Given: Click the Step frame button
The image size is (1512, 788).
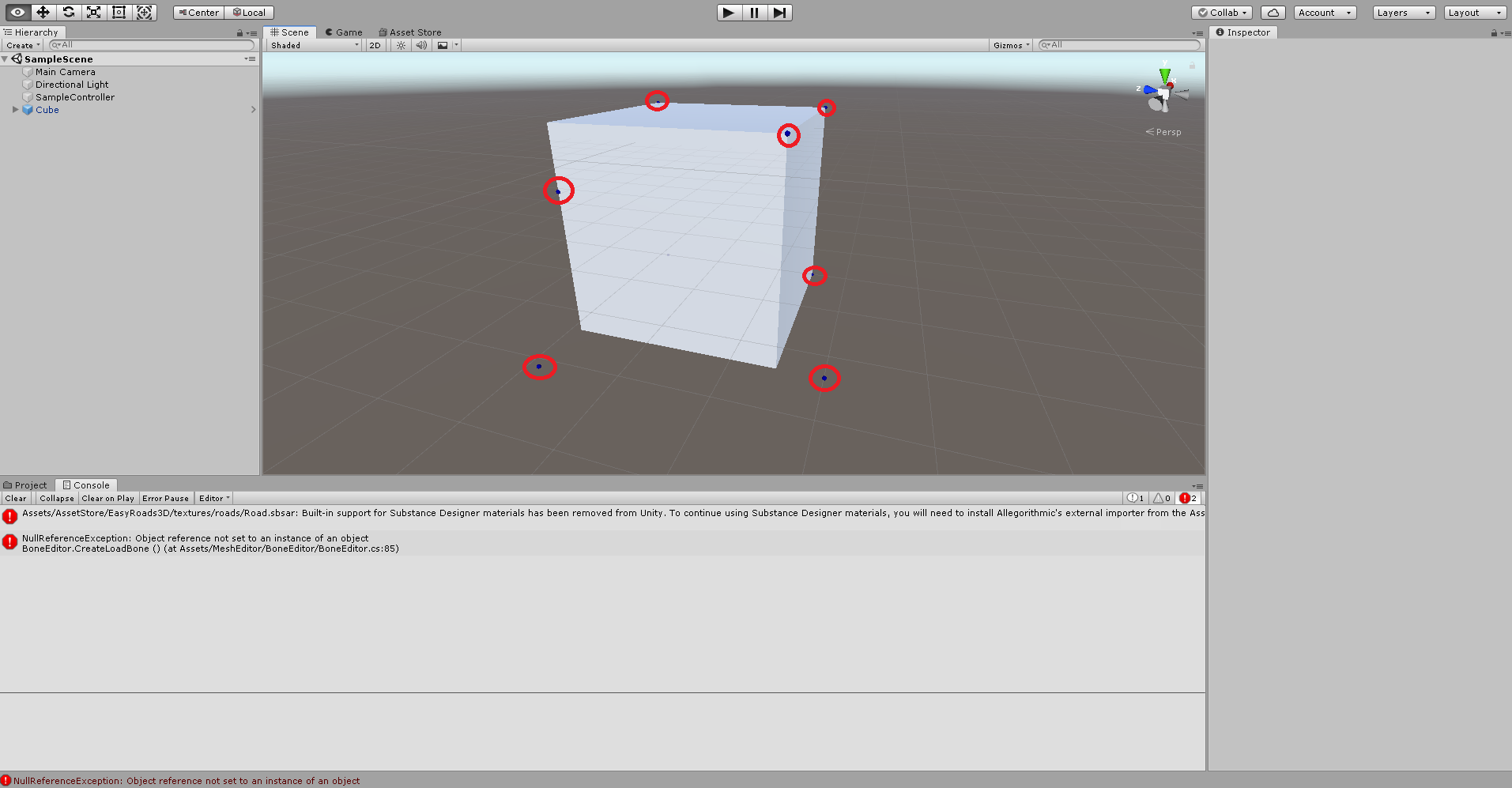Looking at the screenshot, I should (x=779, y=13).
